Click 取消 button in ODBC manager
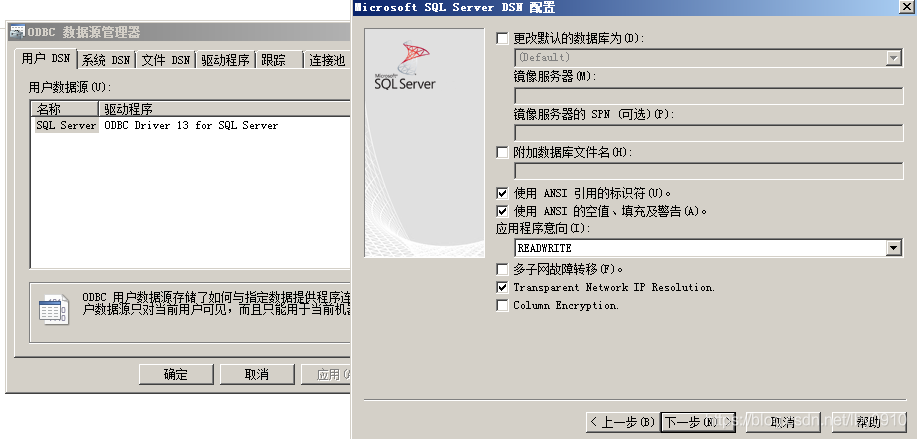The height and width of the screenshot is (439, 917). coord(257,375)
